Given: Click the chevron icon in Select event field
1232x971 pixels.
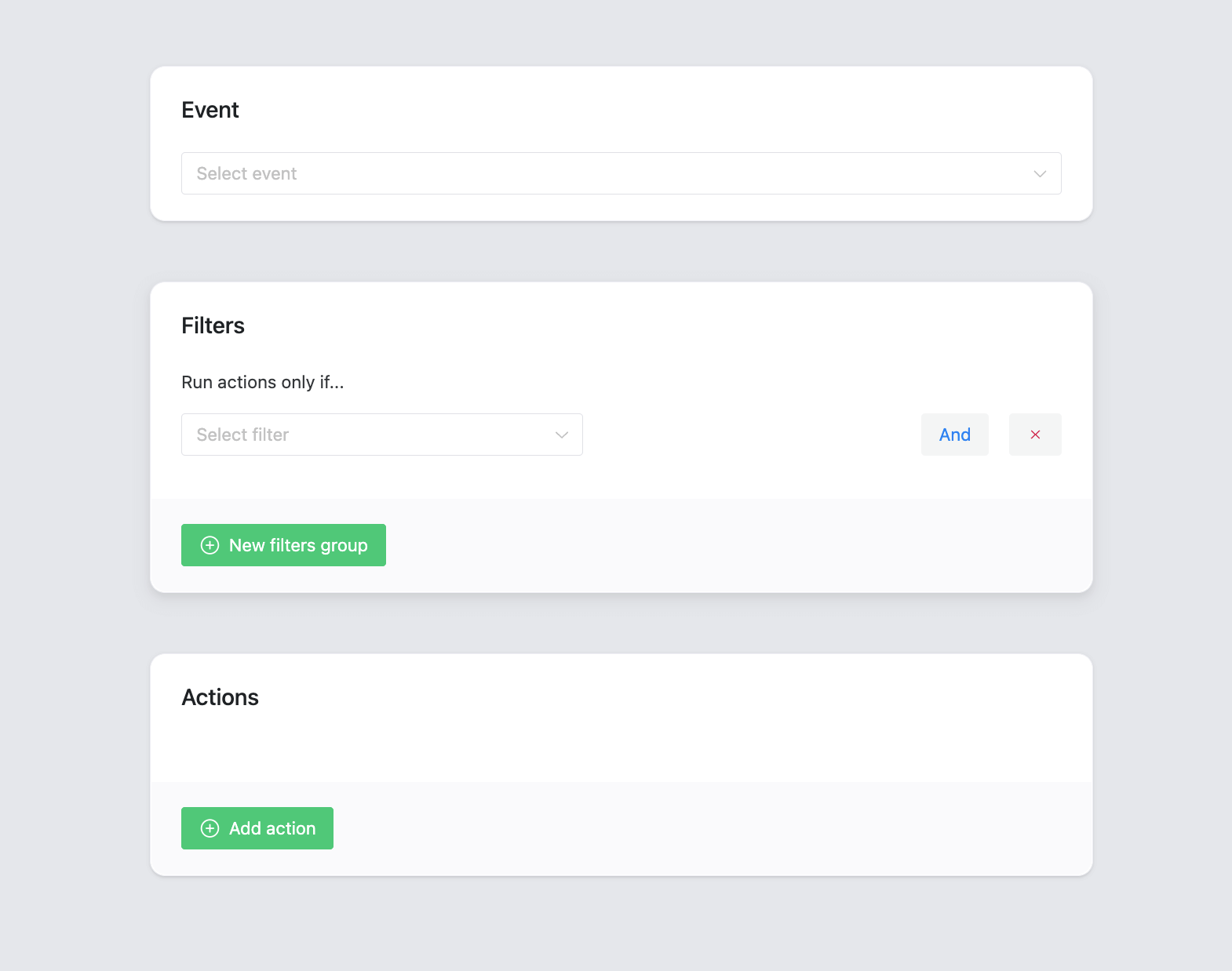Looking at the screenshot, I should [x=1040, y=173].
